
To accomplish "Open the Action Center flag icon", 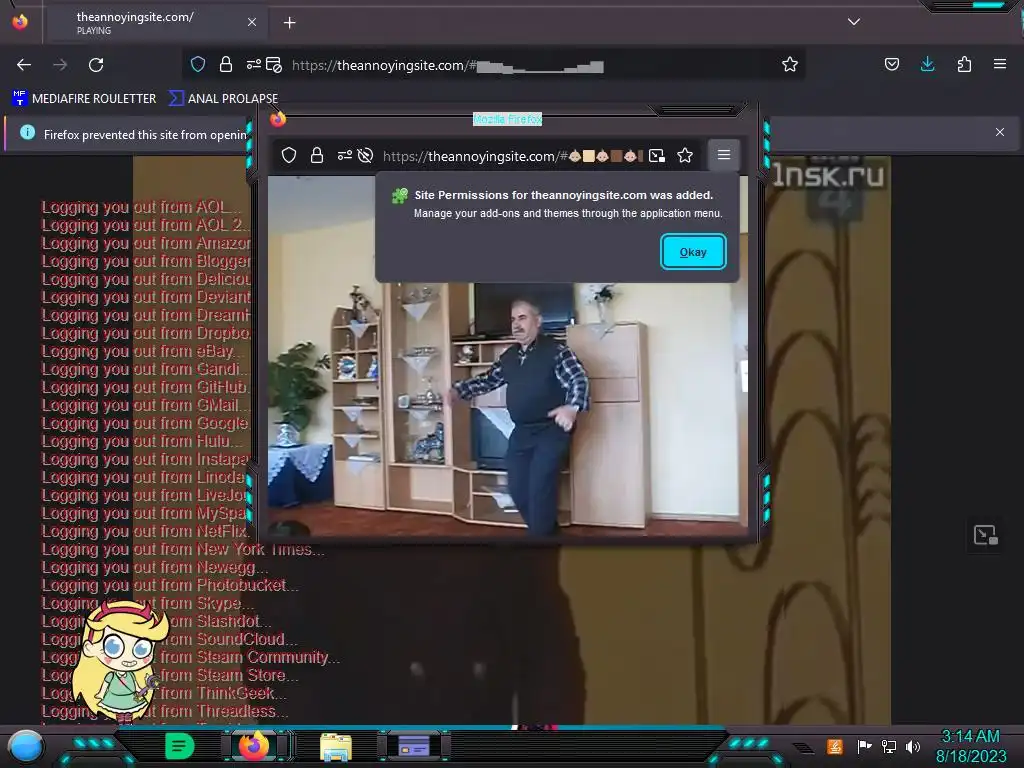I will 864,746.
